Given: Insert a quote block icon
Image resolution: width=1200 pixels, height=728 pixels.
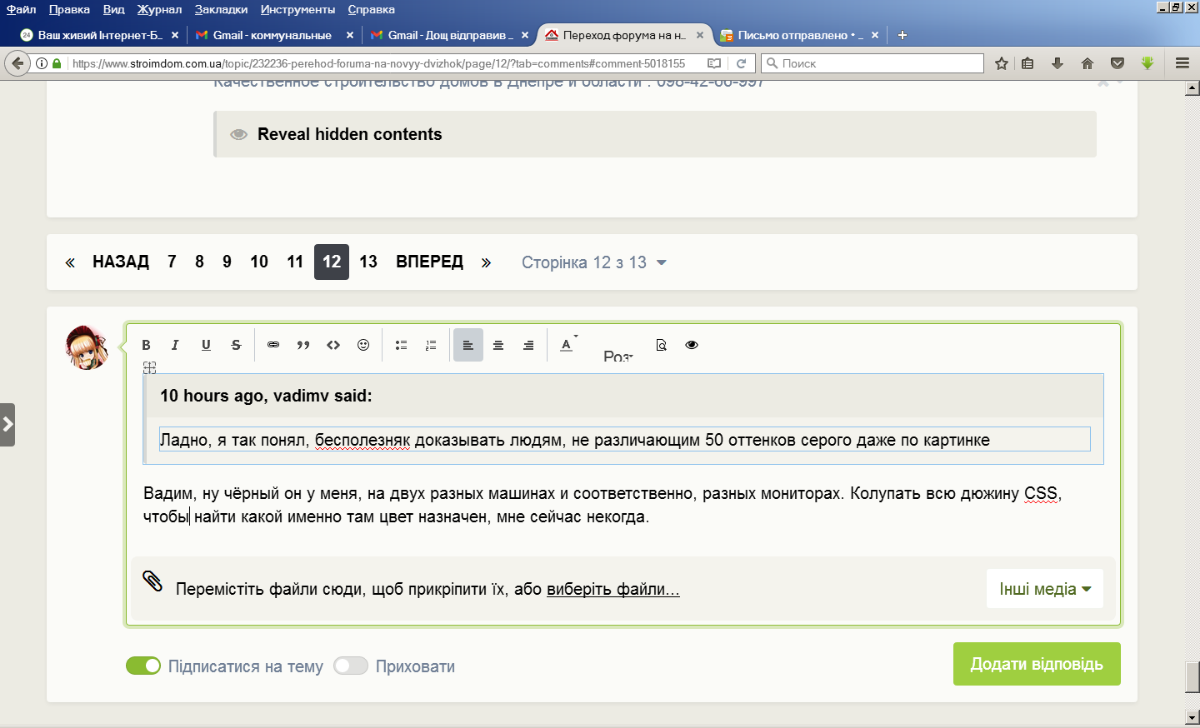Looking at the screenshot, I should [303, 345].
